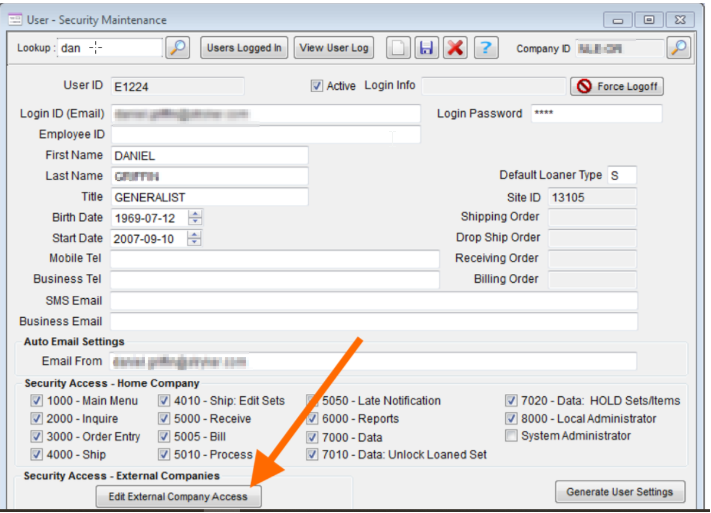The image size is (711, 513).
Task: Adjust the Start Date spinner arrows
Action: coord(195,238)
